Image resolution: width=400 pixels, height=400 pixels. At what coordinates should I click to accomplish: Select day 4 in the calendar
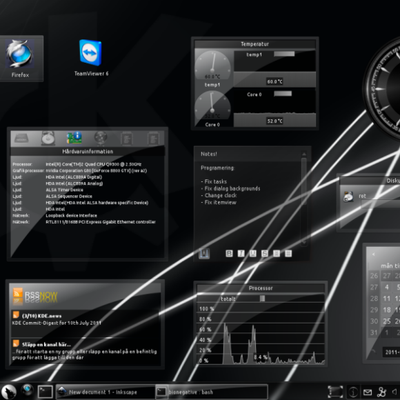pos(387,287)
